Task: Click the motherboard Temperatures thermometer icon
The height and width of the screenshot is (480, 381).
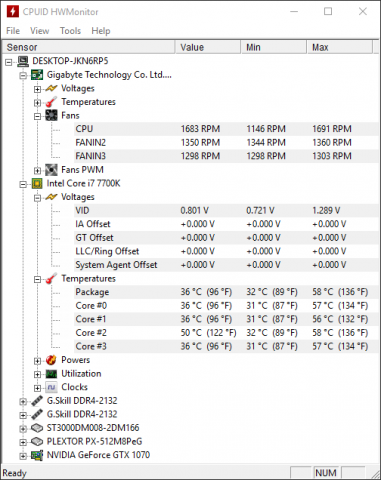Action: [x=51, y=102]
